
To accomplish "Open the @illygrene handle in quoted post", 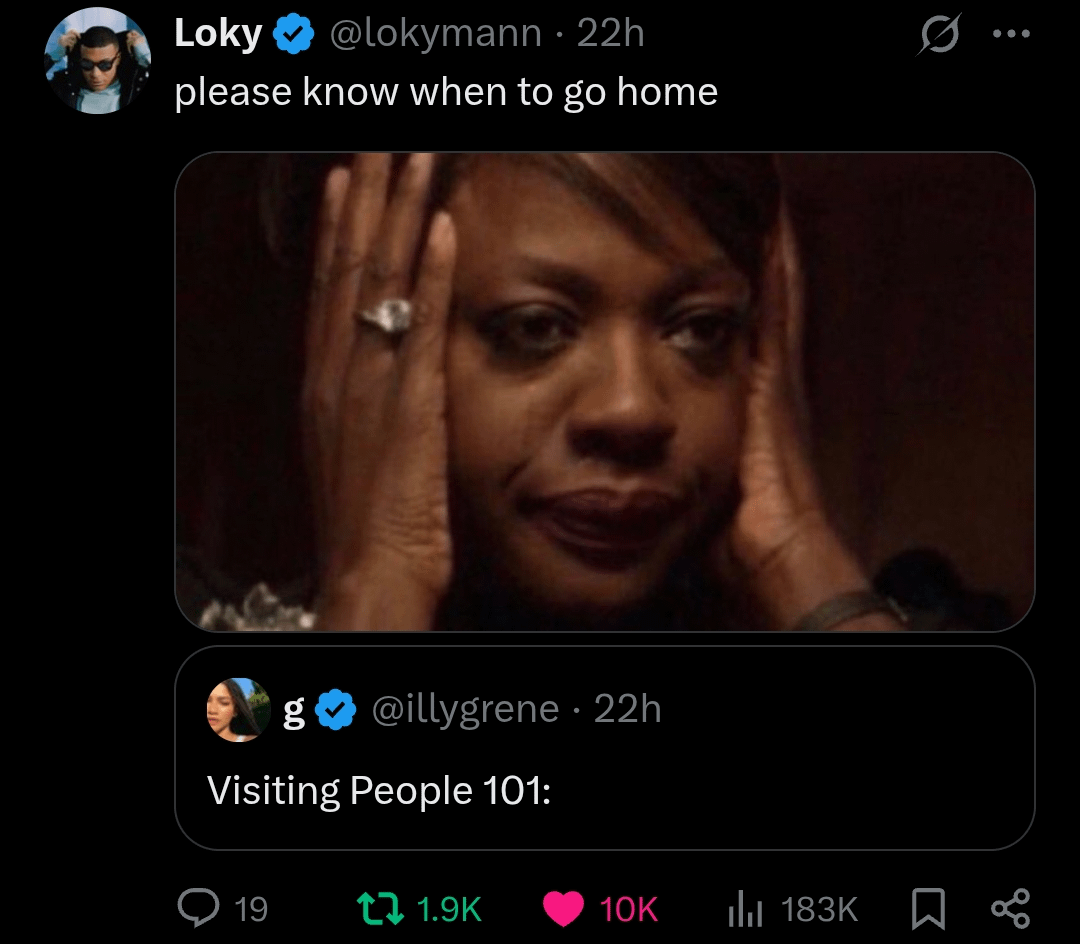I will [x=465, y=709].
